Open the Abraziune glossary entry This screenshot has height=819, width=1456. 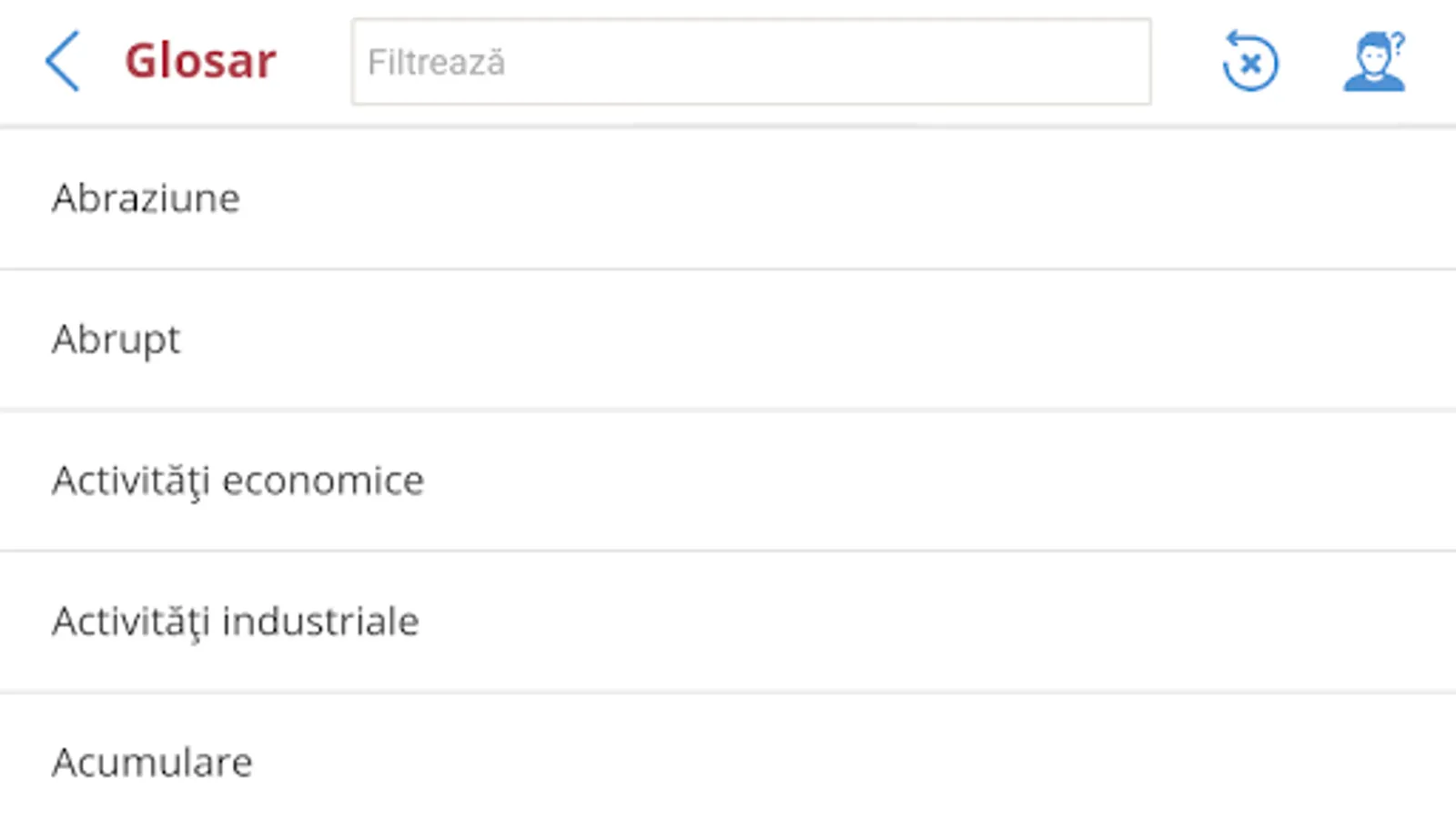point(146,198)
